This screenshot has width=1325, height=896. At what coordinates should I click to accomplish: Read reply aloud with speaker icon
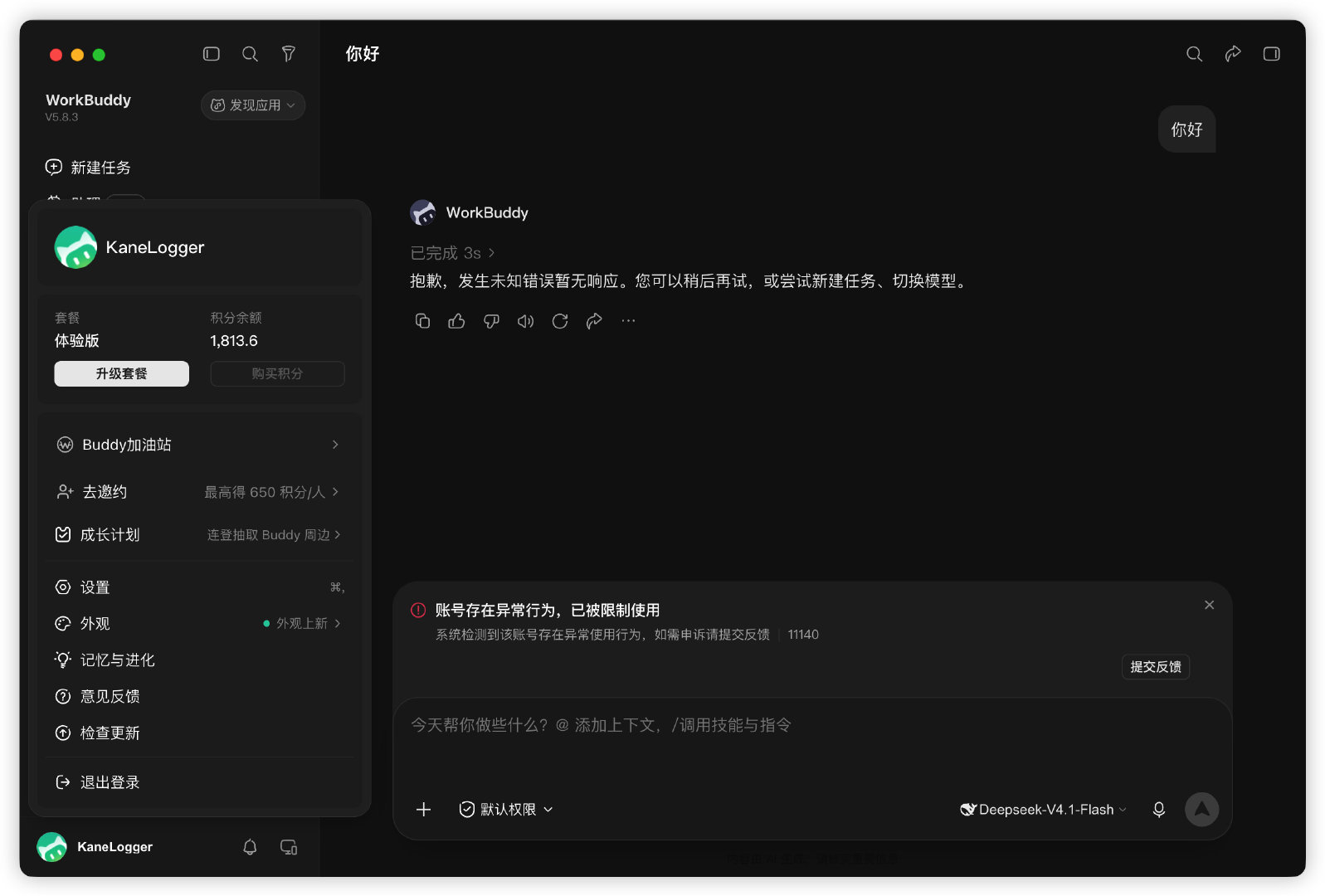[x=525, y=321]
